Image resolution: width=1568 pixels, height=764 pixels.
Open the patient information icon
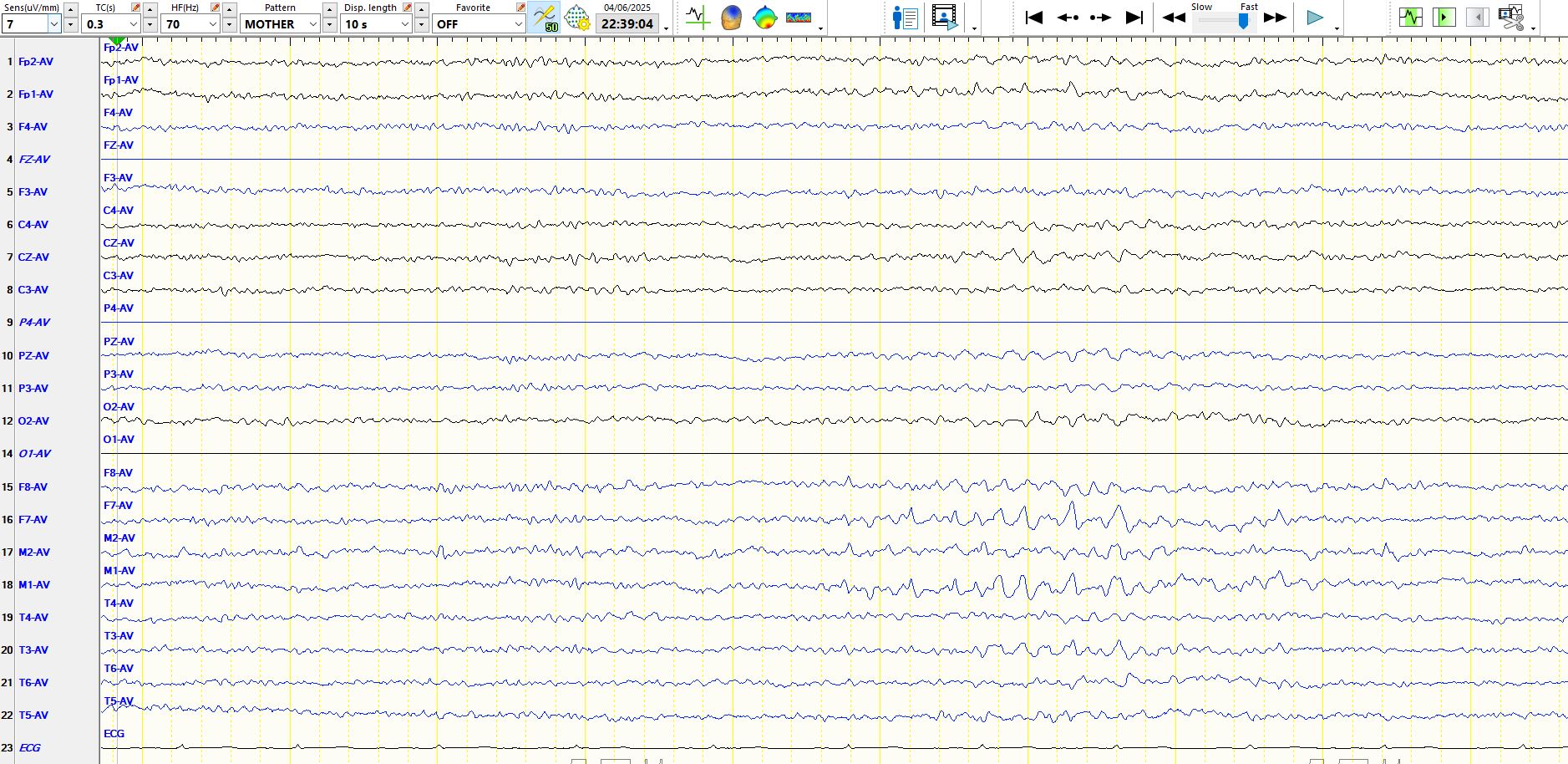click(x=905, y=18)
